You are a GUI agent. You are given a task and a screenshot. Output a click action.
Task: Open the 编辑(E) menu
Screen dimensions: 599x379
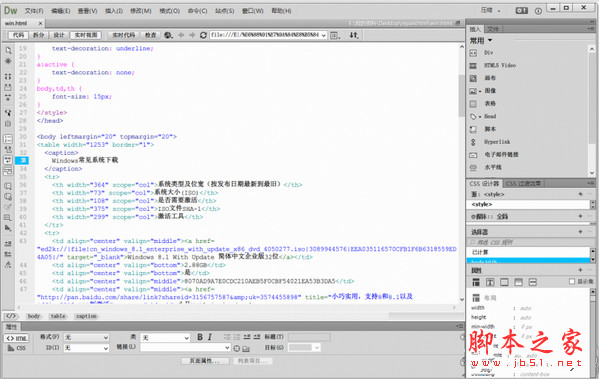coord(61,11)
